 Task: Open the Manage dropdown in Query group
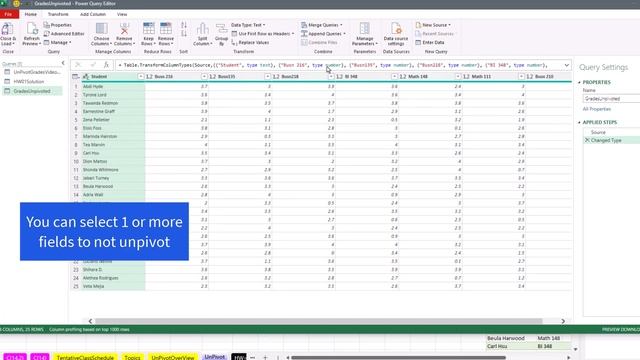tap(58, 42)
